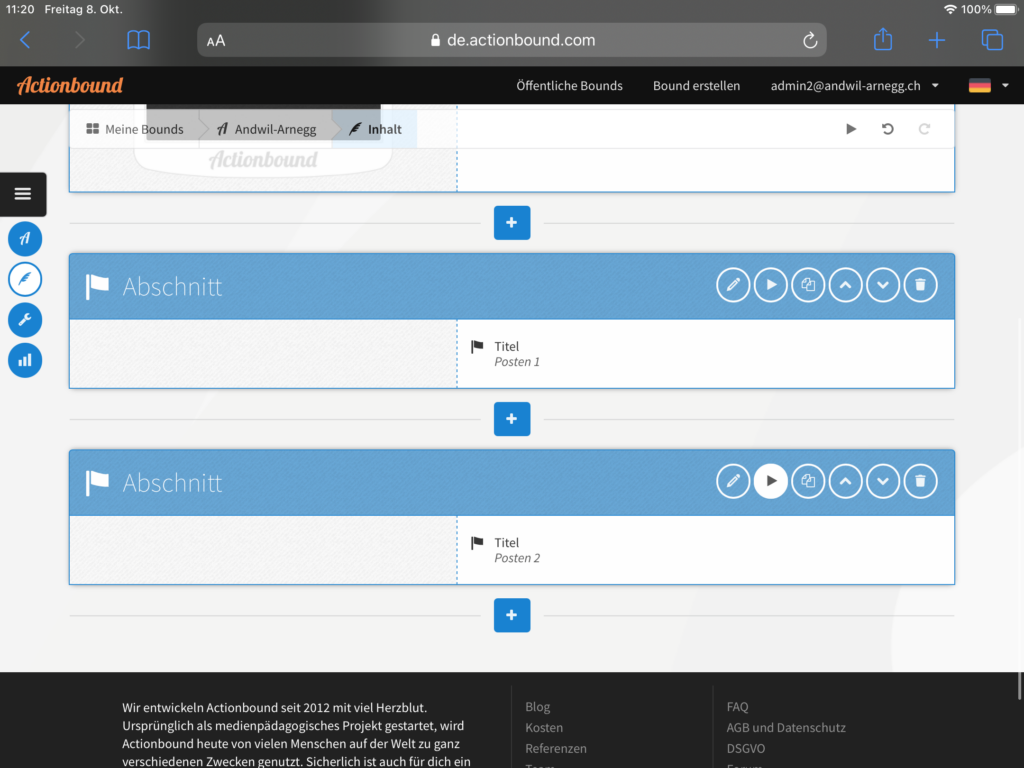Viewport: 1024px width, 768px height.
Task: Click the pencil edit icon of Posten 1 section
Action: click(733, 285)
